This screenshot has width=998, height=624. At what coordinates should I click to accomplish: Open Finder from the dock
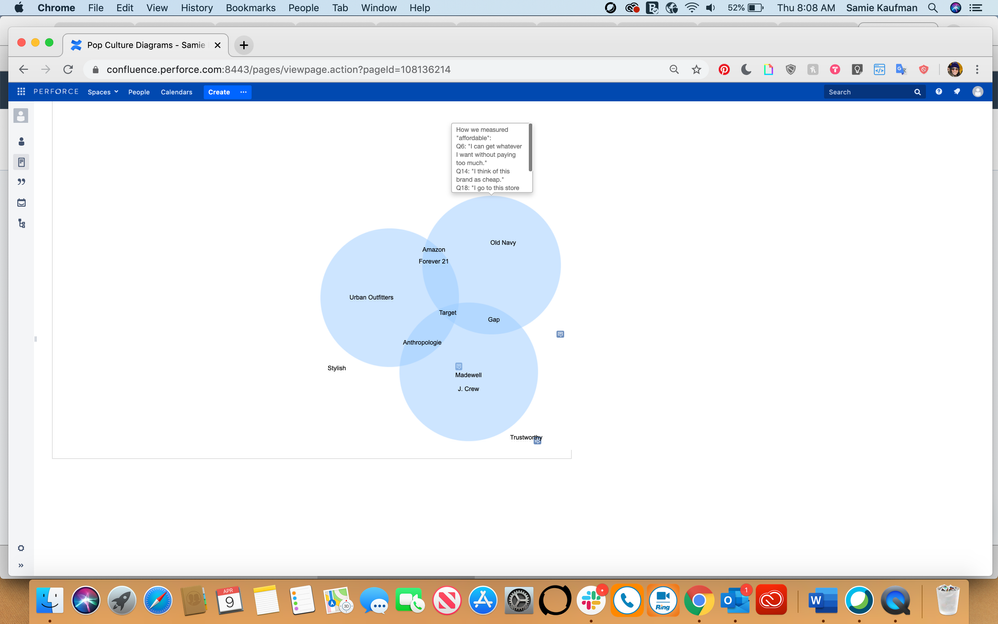pos(50,600)
